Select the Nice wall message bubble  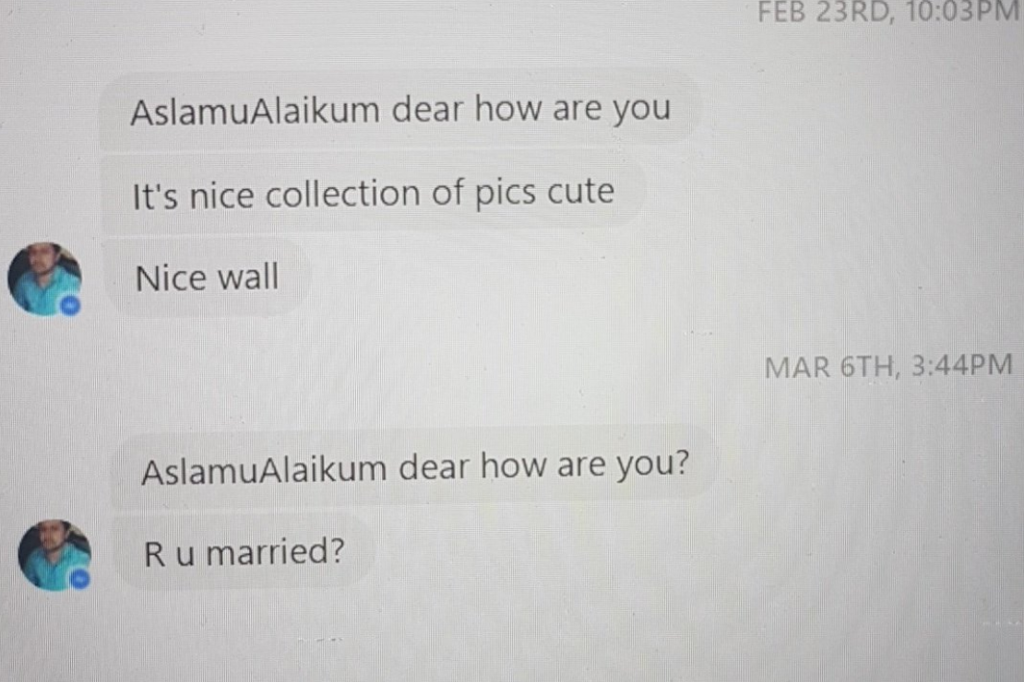(207, 278)
